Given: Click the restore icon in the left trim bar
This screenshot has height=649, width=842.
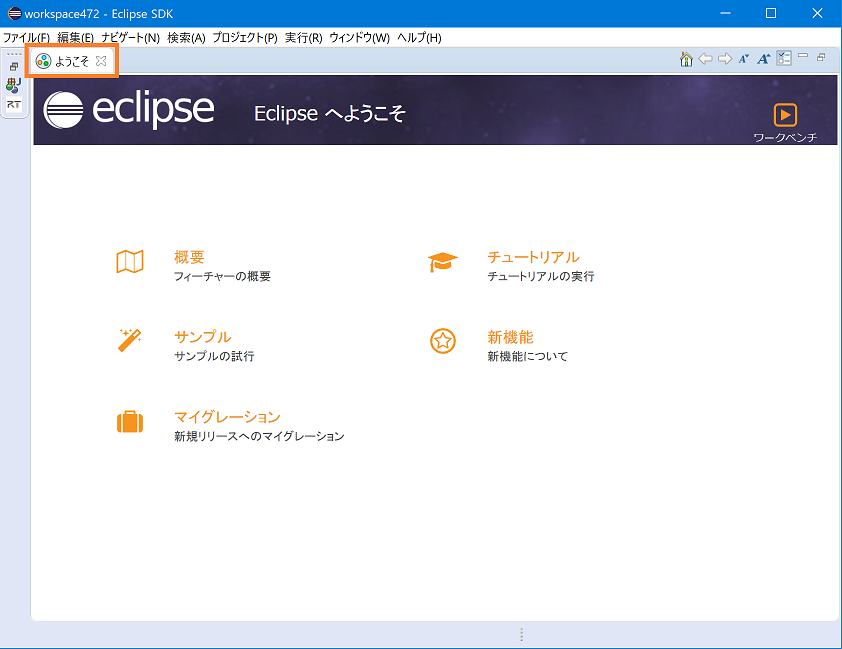Looking at the screenshot, I should coord(14,67).
